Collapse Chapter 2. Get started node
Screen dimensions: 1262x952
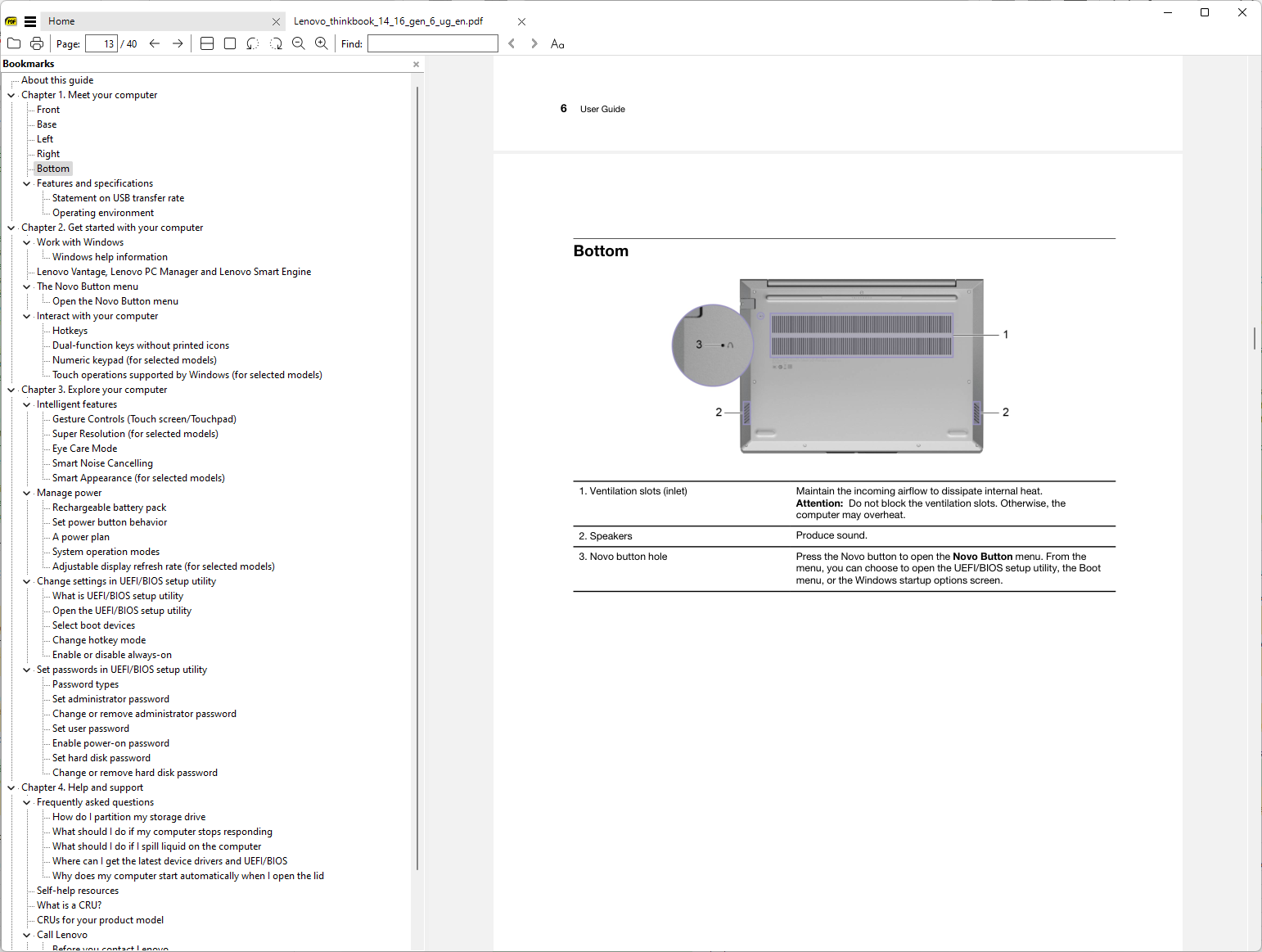click(x=11, y=228)
